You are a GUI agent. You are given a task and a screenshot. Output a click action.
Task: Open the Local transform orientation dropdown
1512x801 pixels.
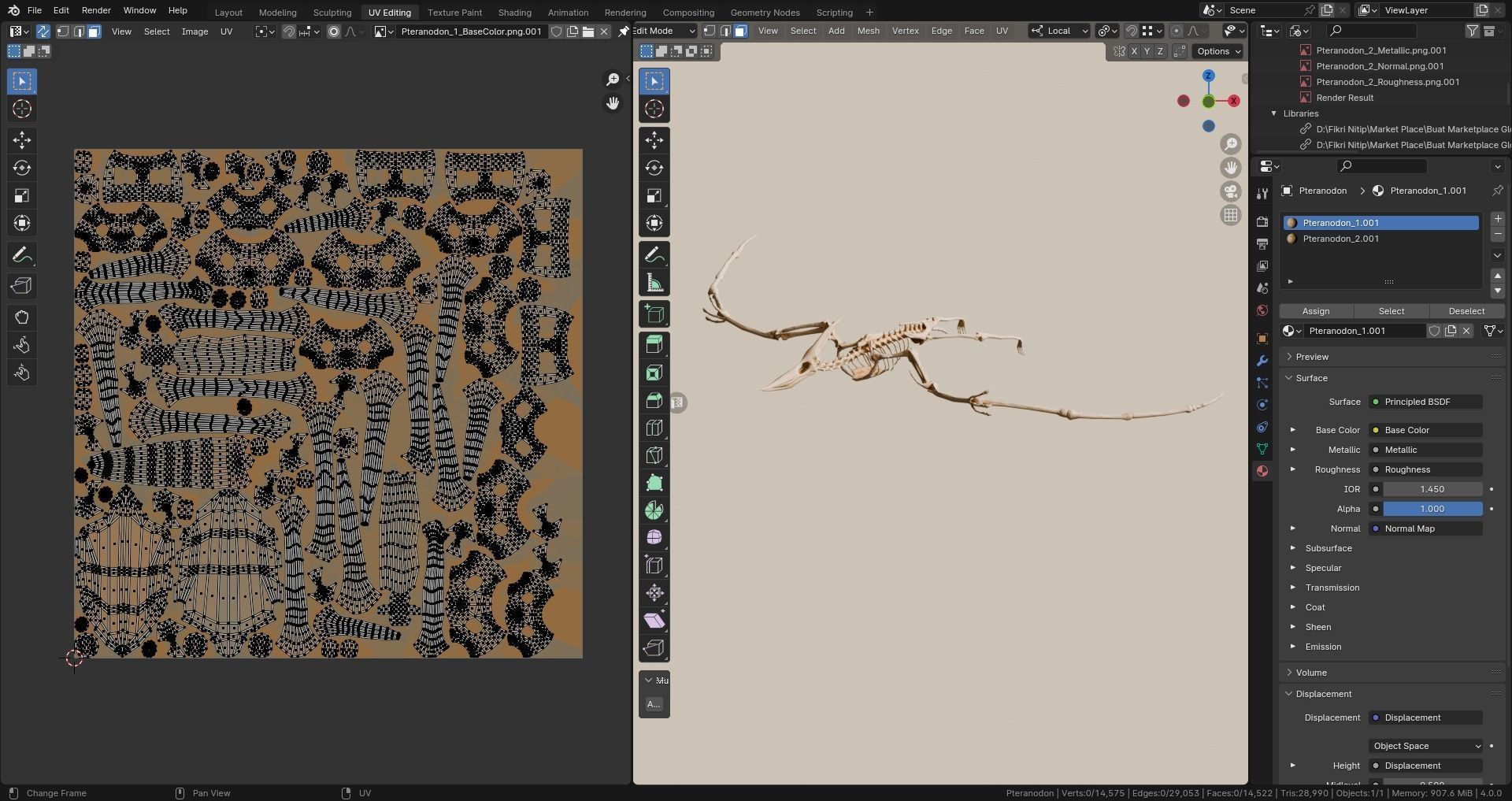(1059, 31)
